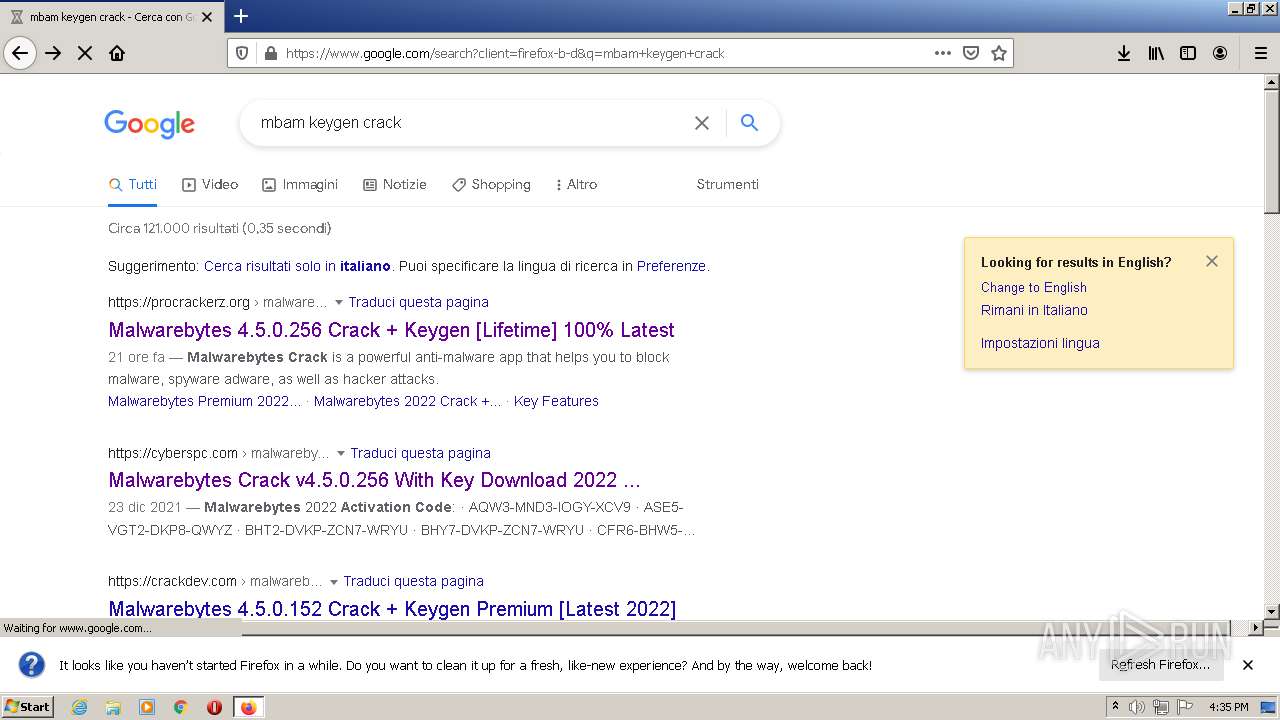Open Preferenze language settings link

click(671, 266)
